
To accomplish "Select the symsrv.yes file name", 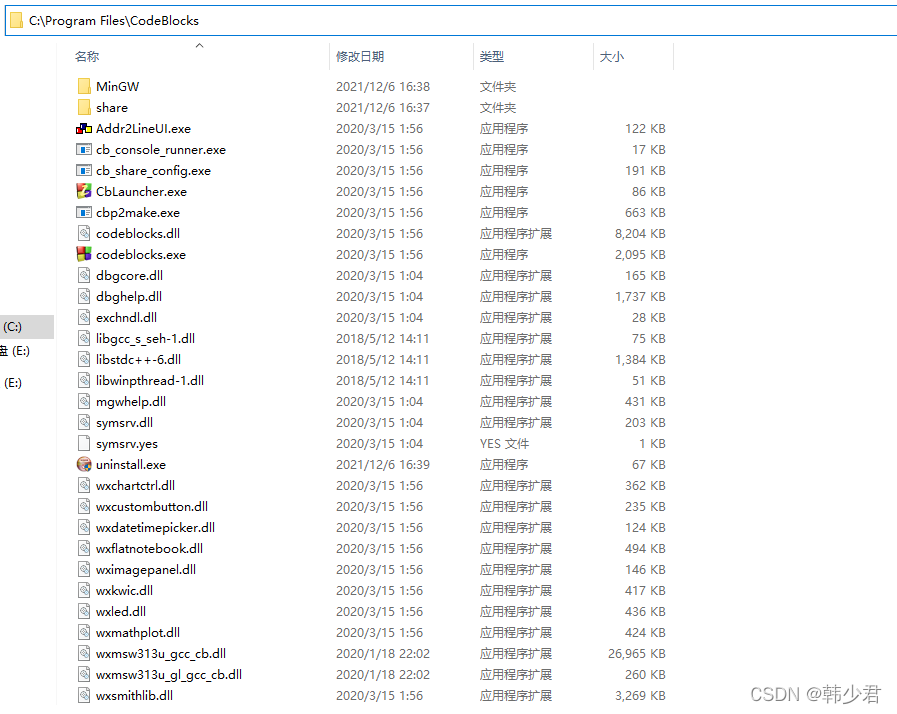I will coord(127,443).
